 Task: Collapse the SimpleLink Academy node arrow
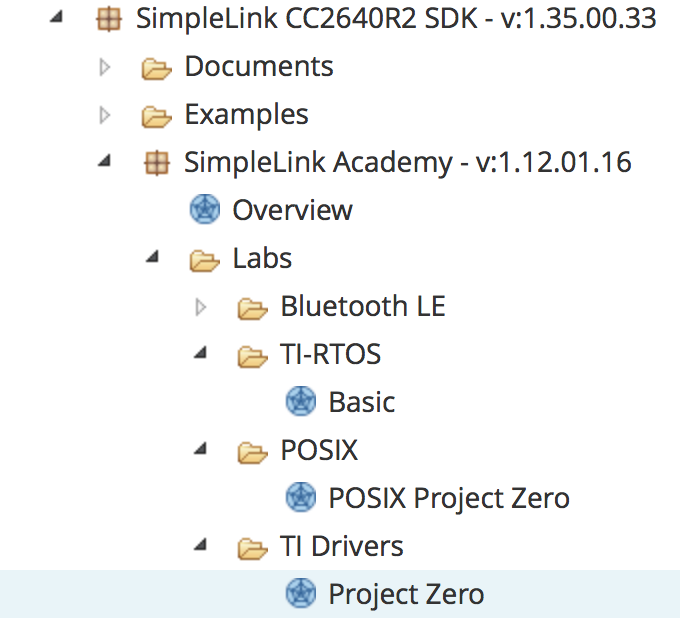(x=105, y=163)
